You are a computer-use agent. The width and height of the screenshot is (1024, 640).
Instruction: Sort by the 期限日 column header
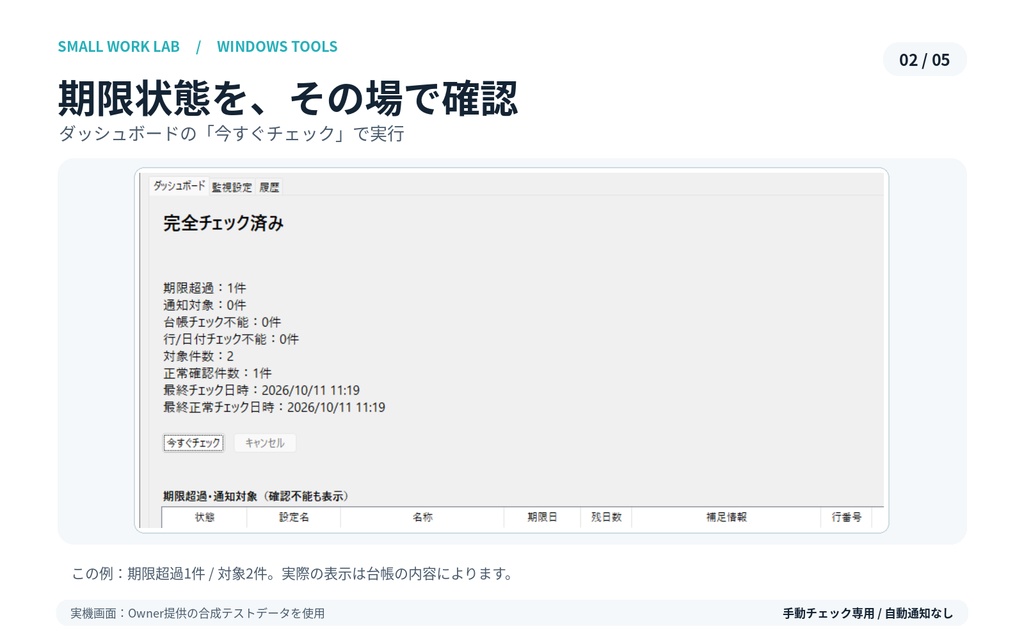click(542, 517)
